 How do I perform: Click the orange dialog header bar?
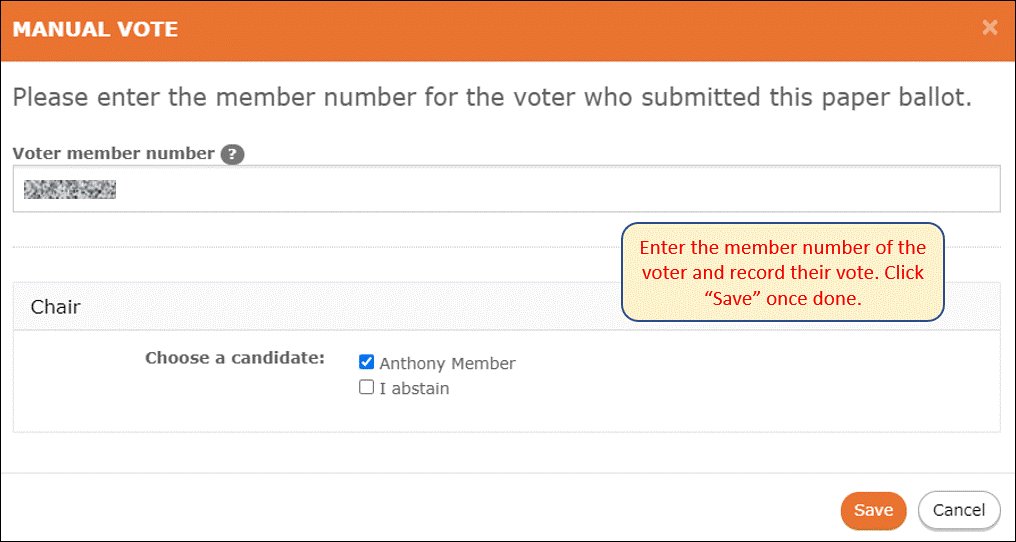click(507, 30)
